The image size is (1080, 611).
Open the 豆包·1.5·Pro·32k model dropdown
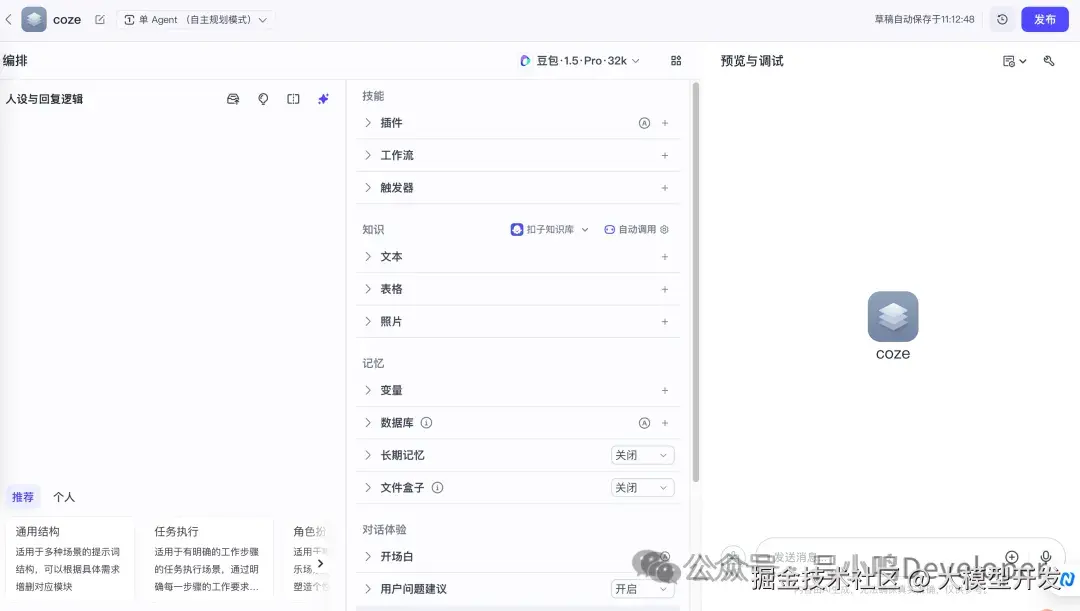[x=580, y=61]
